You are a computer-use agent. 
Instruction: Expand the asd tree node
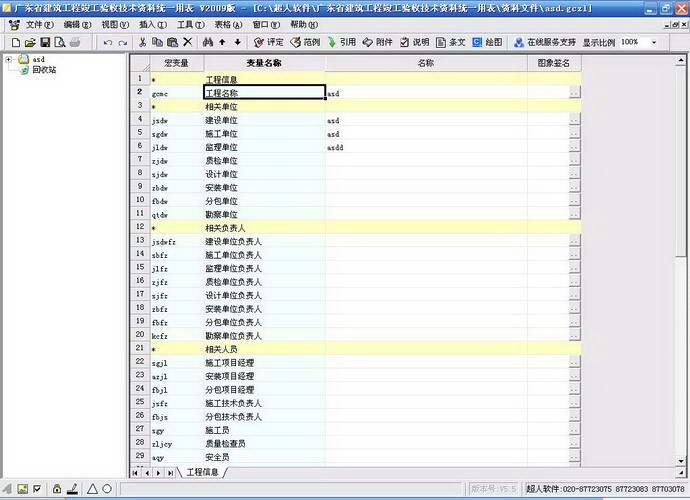[8, 59]
